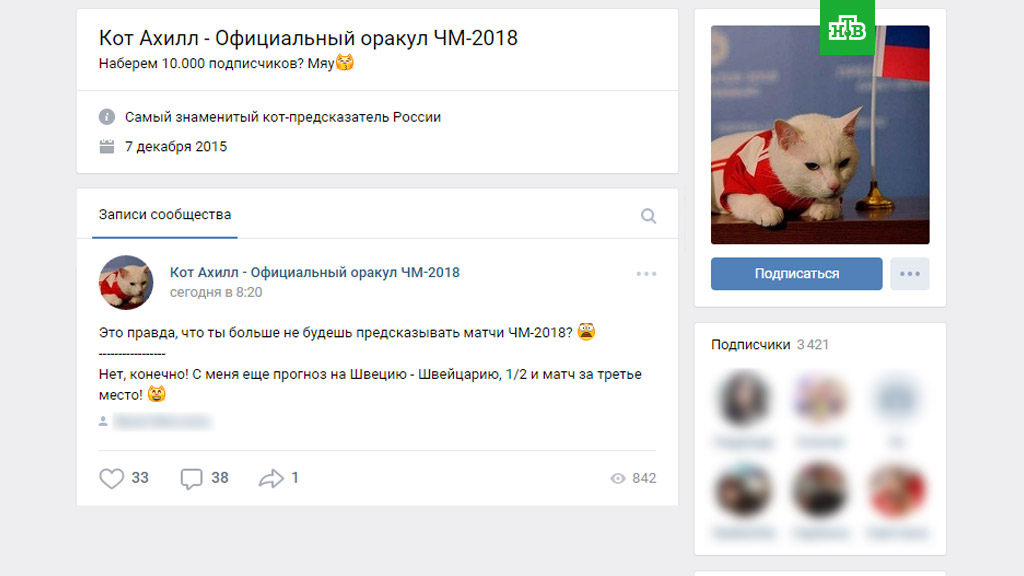Screen dimensions: 1024x576
Task: Share the post with the arrow icon
Action: [271, 479]
